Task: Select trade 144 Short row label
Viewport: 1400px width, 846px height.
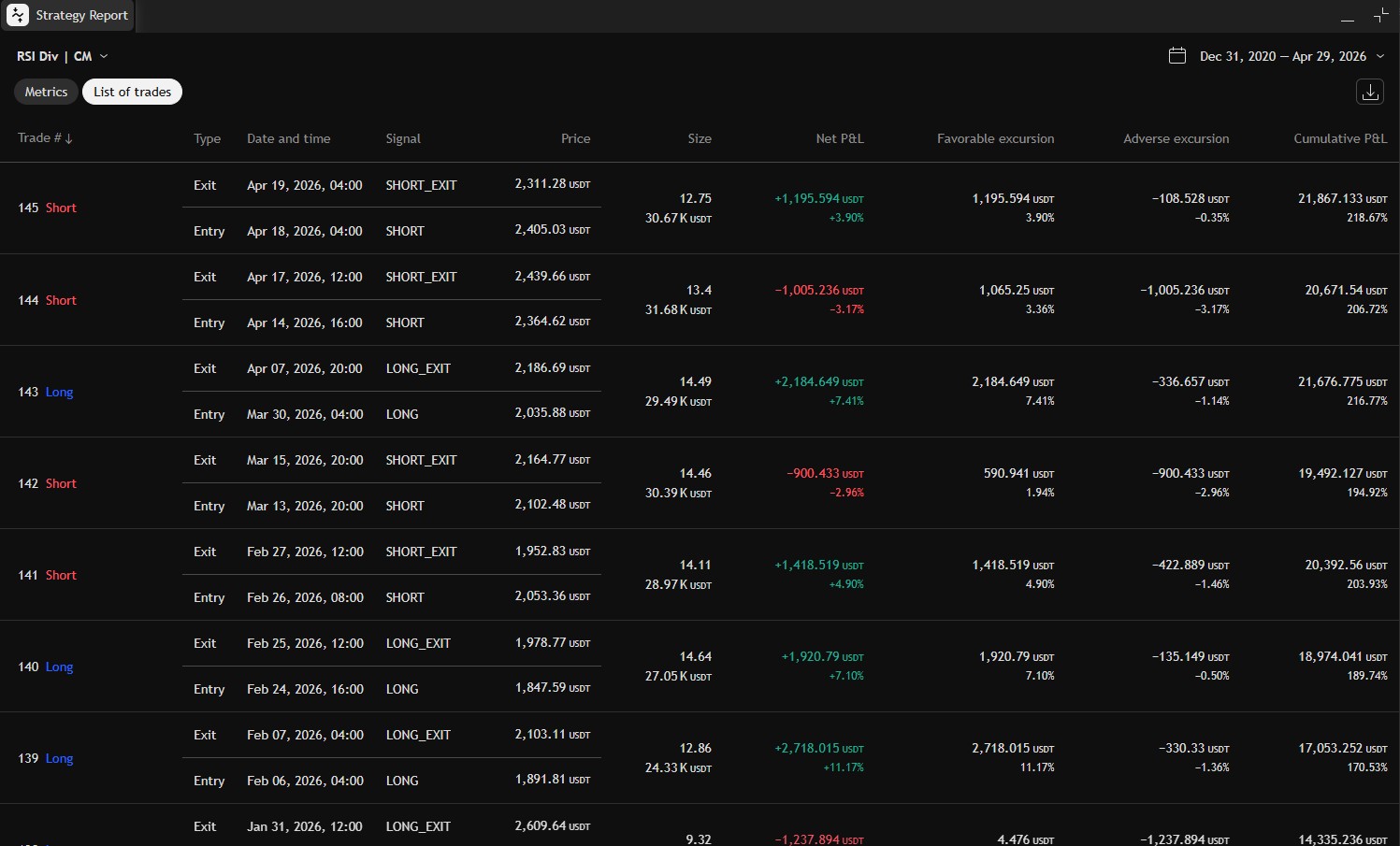Action: click(x=47, y=300)
